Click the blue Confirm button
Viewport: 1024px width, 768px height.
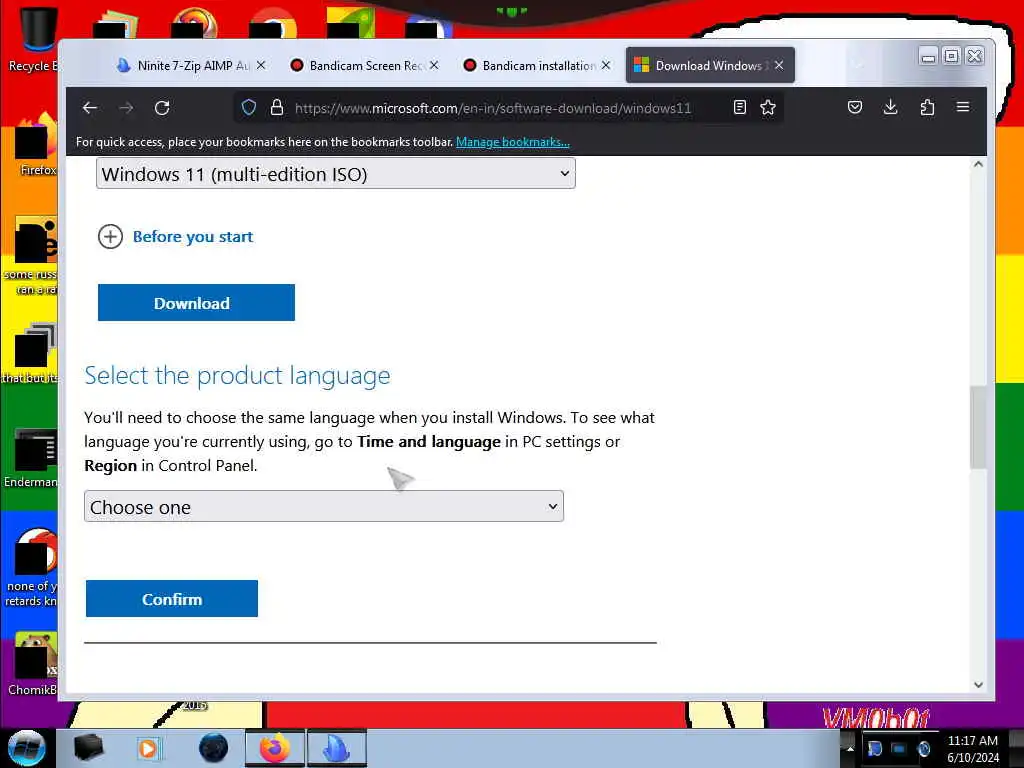pyautogui.click(x=172, y=598)
